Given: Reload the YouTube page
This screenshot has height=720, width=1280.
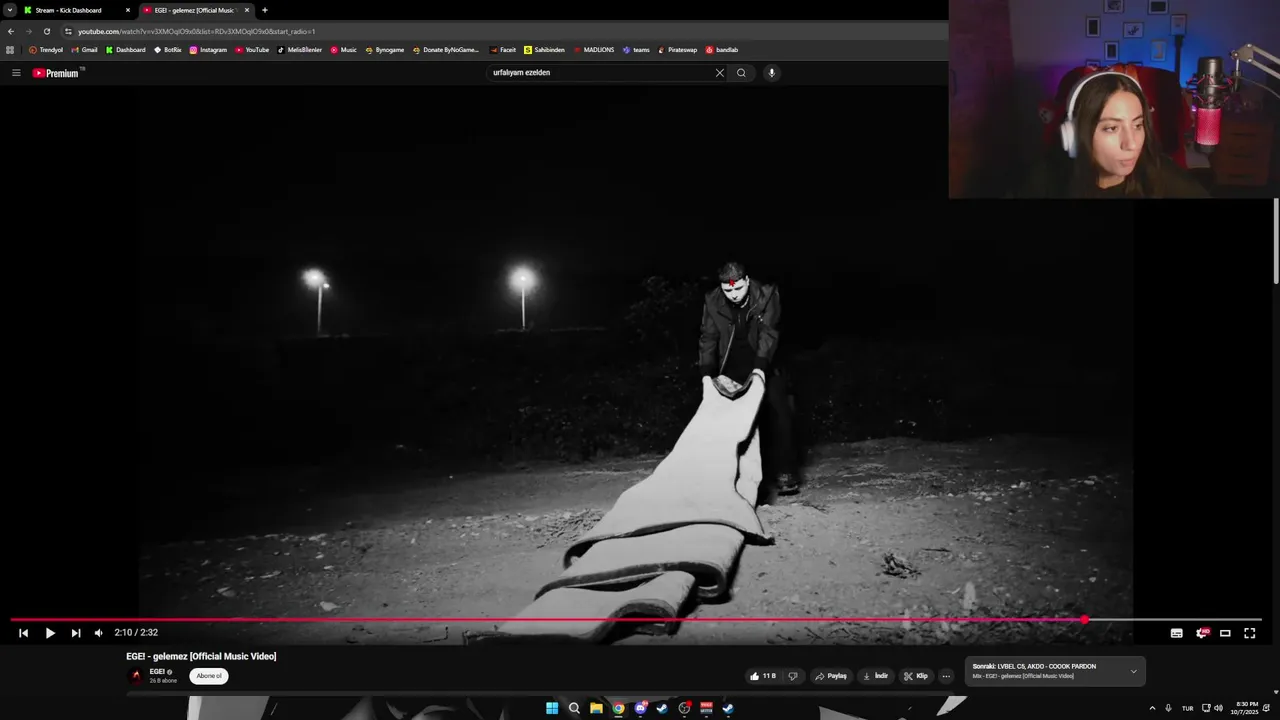Looking at the screenshot, I should tap(47, 31).
